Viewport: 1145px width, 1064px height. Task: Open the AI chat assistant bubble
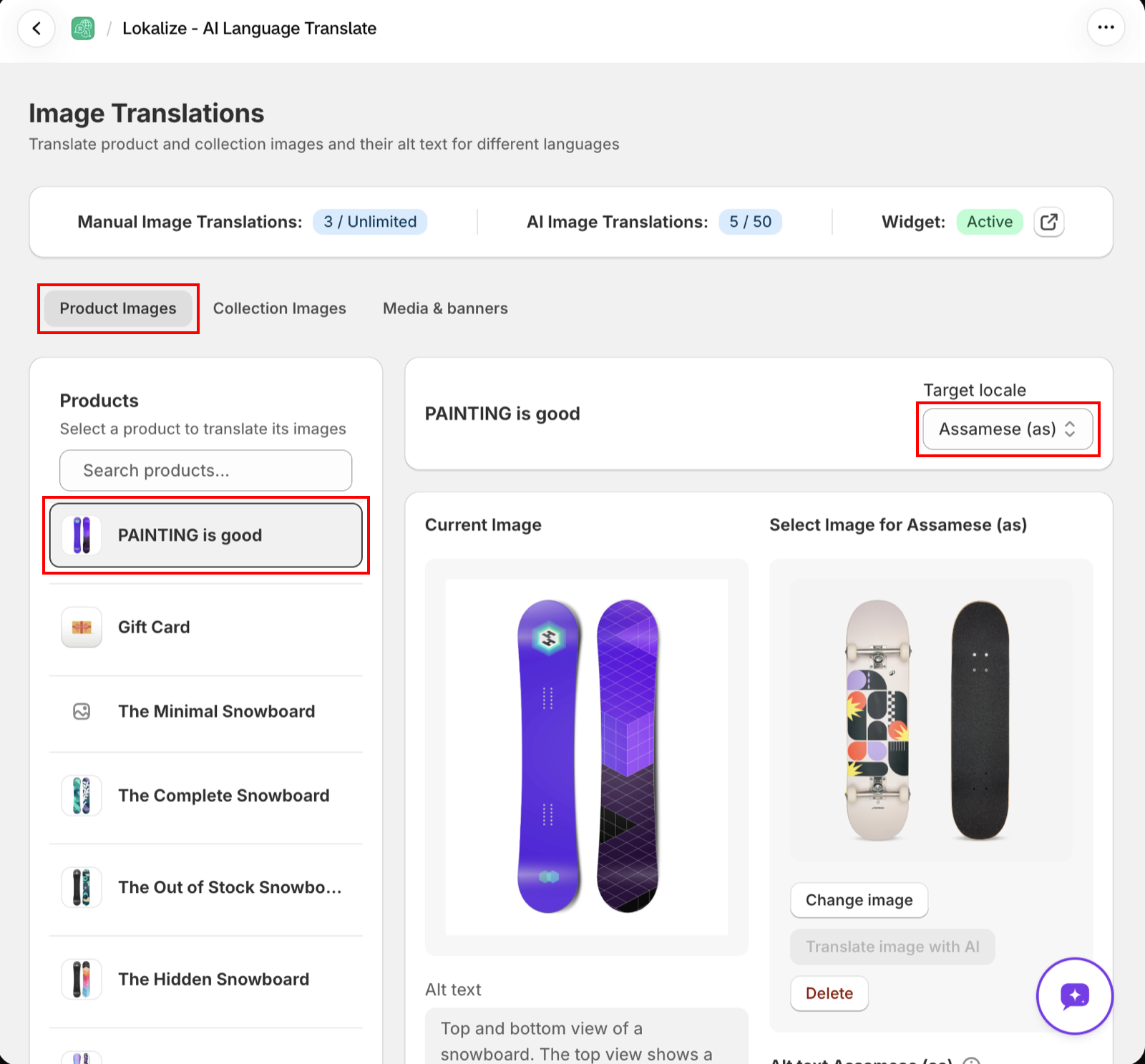1074,995
